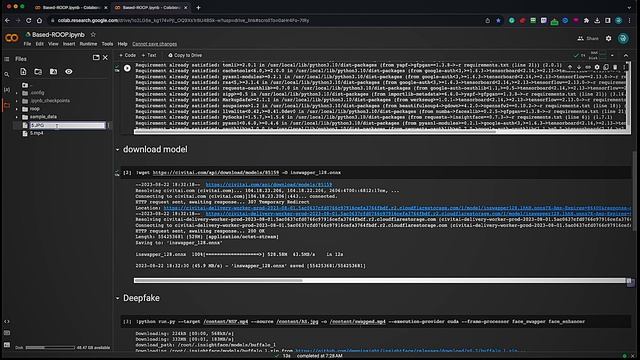The width and height of the screenshot is (640, 360).
Task: Collapse the Deepfake section
Action: point(118,298)
